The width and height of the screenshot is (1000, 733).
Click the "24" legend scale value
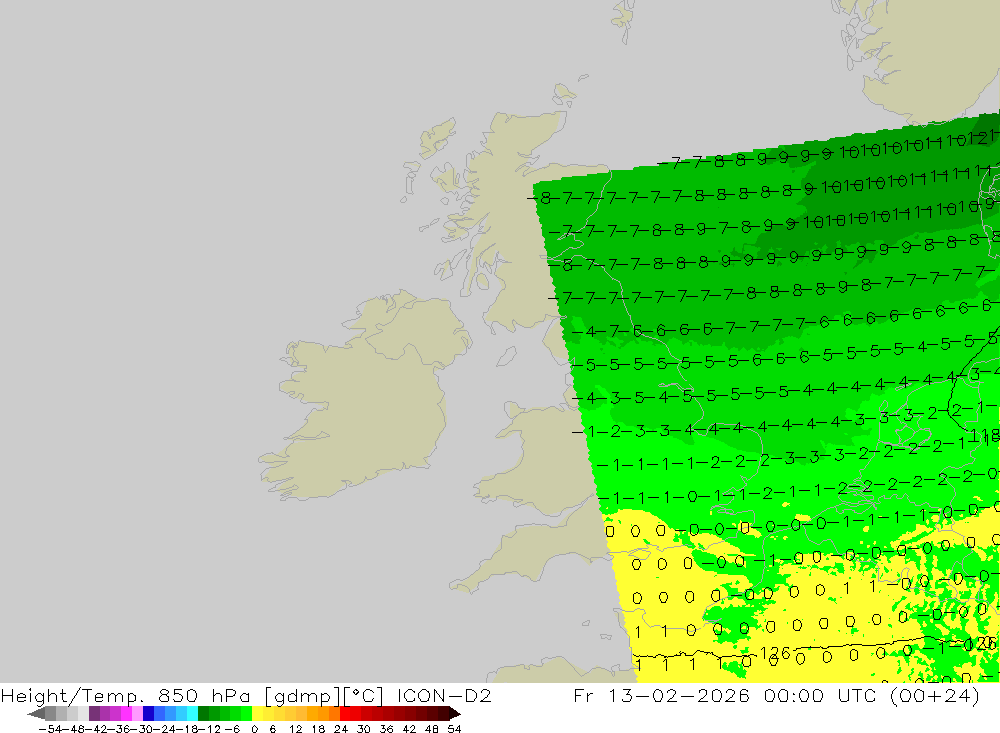click(341, 729)
